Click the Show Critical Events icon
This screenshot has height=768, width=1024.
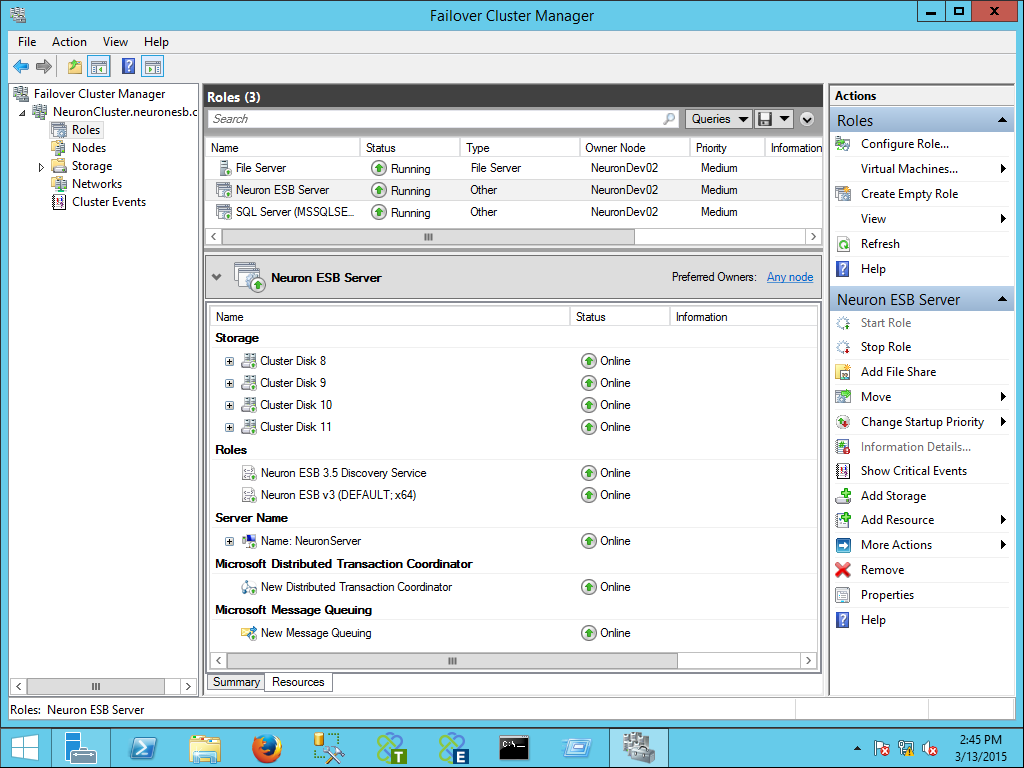843,471
